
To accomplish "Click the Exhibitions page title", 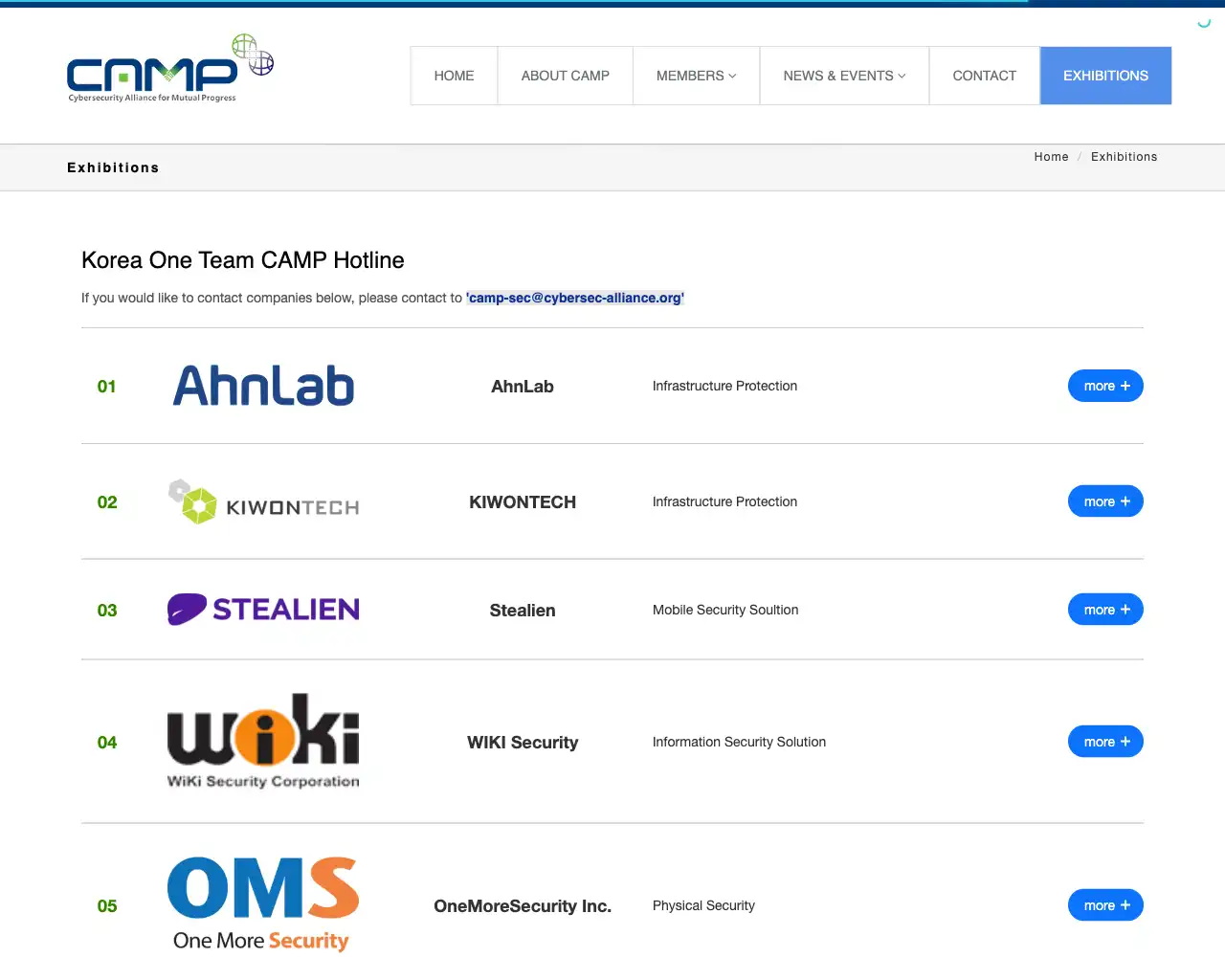I will tap(113, 167).
